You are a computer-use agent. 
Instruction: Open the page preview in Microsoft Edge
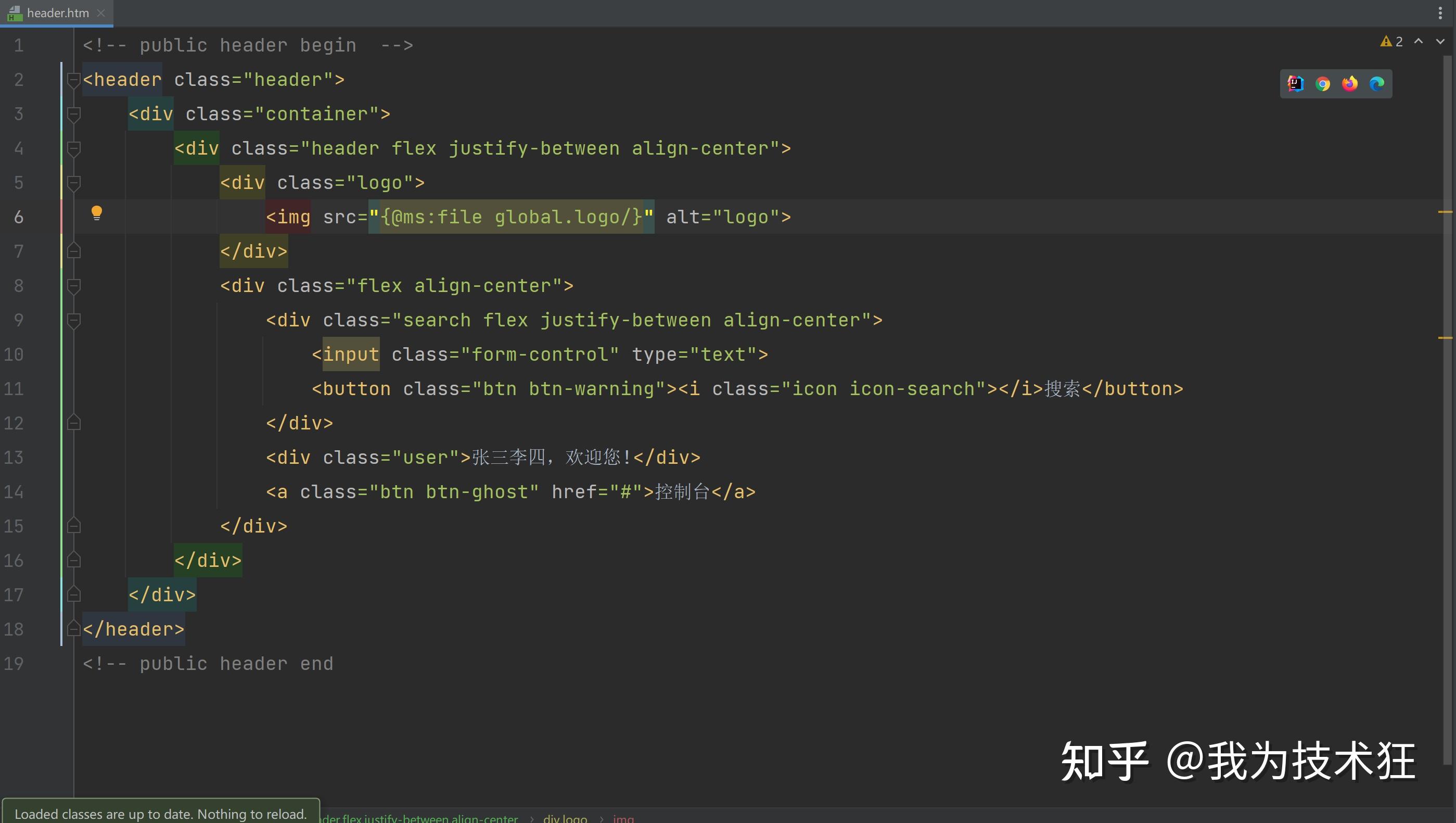click(x=1376, y=84)
